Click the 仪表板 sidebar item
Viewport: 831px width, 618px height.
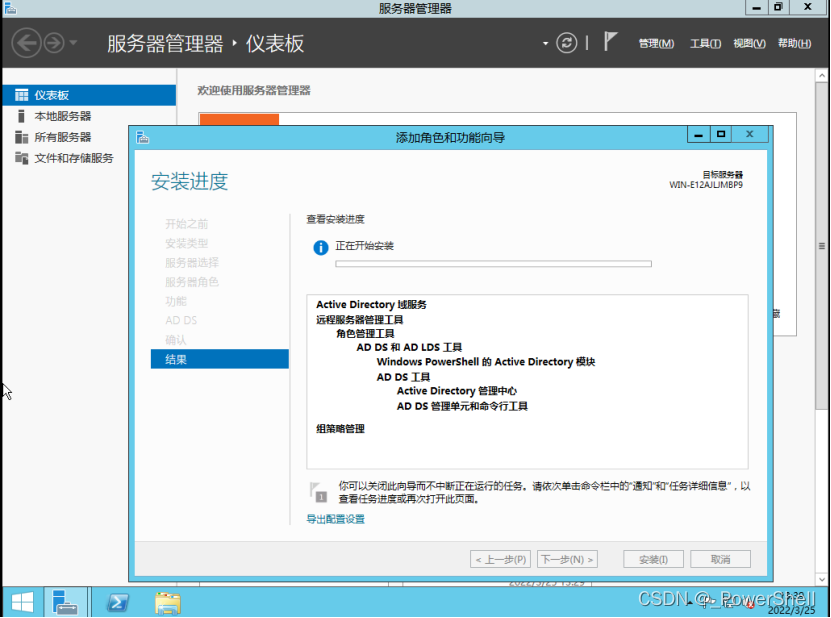(x=51, y=95)
